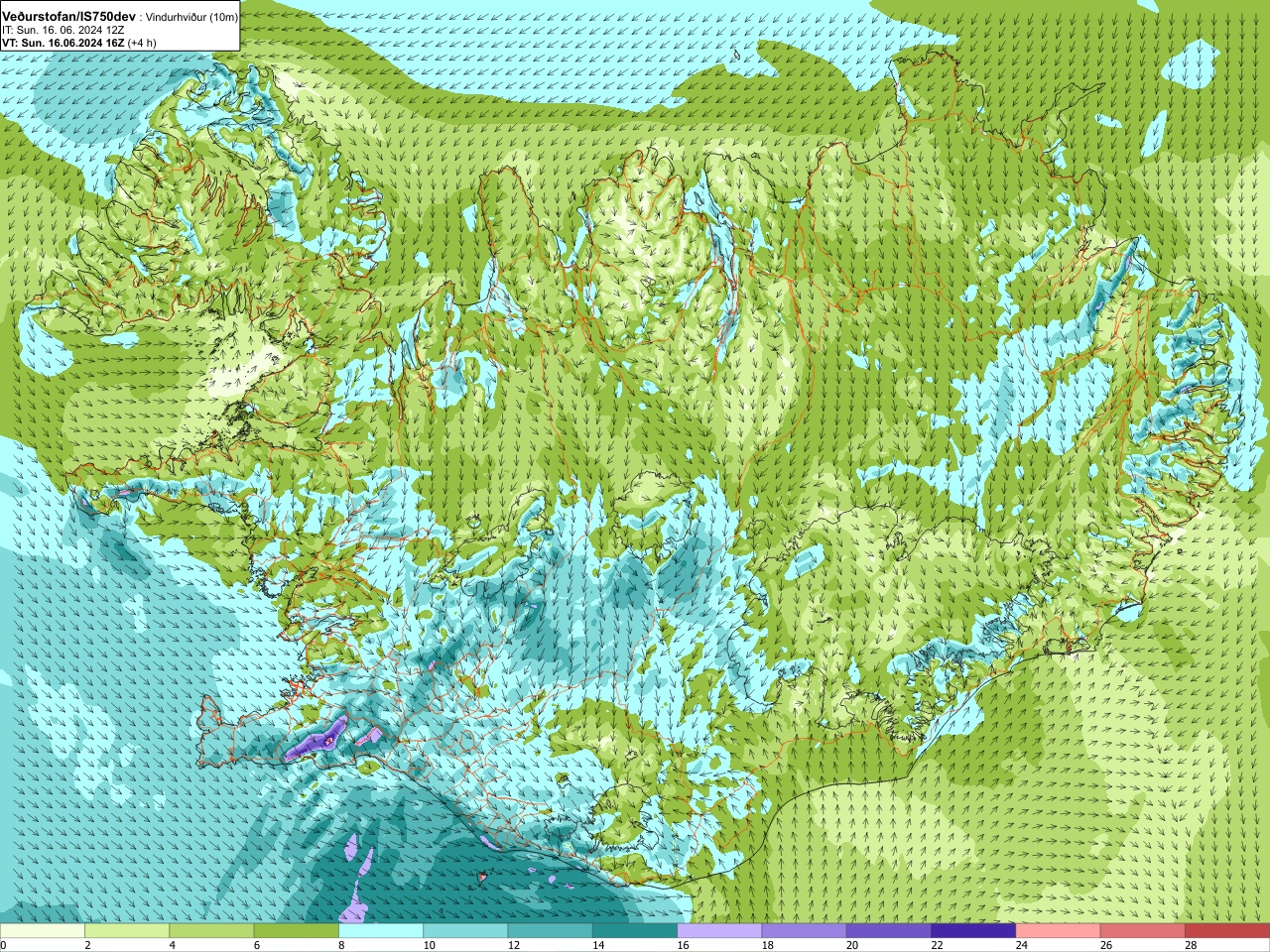1270x952 pixels.
Task: Click the turquoise 10–12 legend swatch
Action: coord(465,931)
